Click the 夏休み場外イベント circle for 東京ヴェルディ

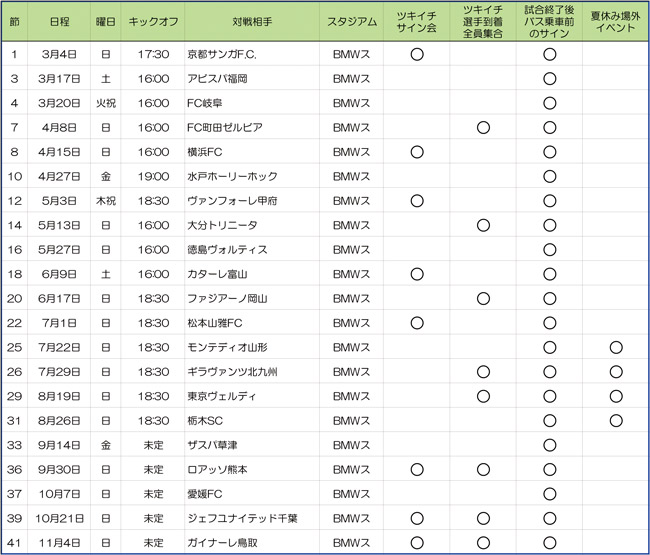coord(616,397)
